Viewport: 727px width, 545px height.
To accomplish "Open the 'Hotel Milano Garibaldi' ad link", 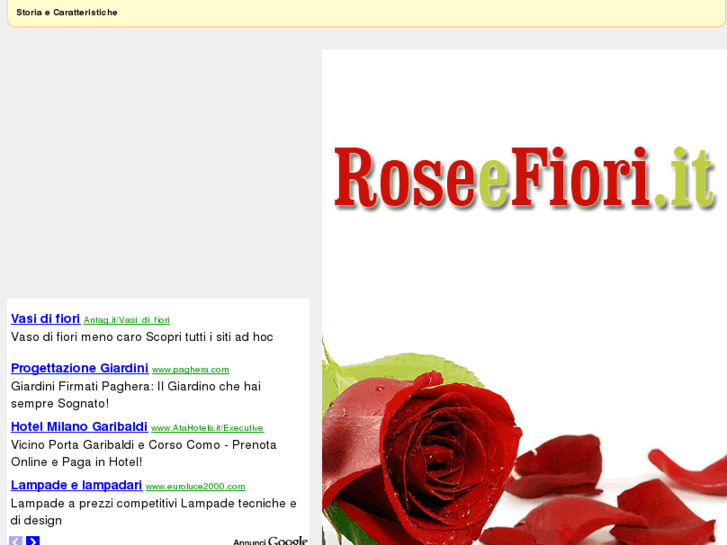I will 79,426.
